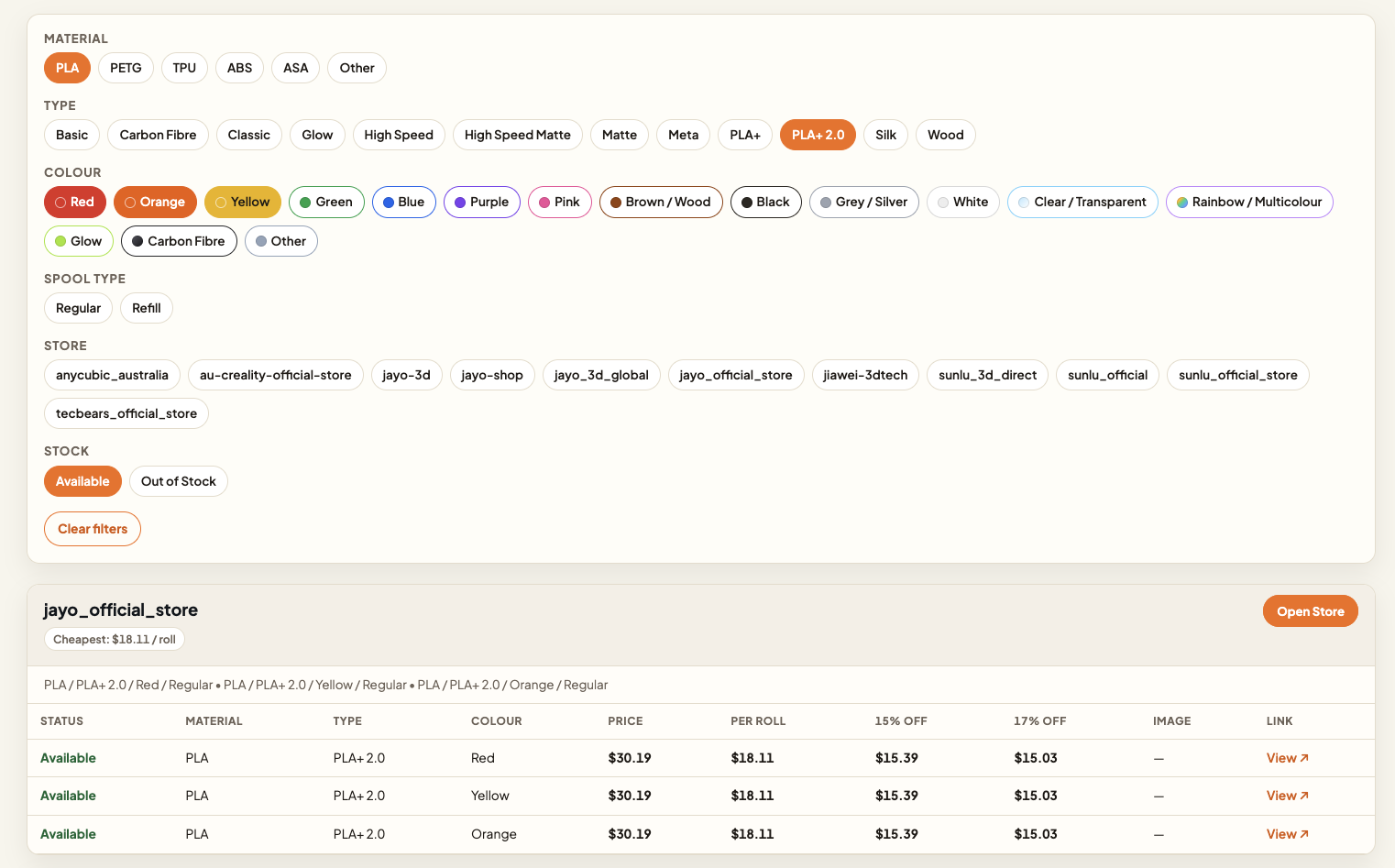Select the Black colour chip
1395x868 pixels.
pos(766,202)
